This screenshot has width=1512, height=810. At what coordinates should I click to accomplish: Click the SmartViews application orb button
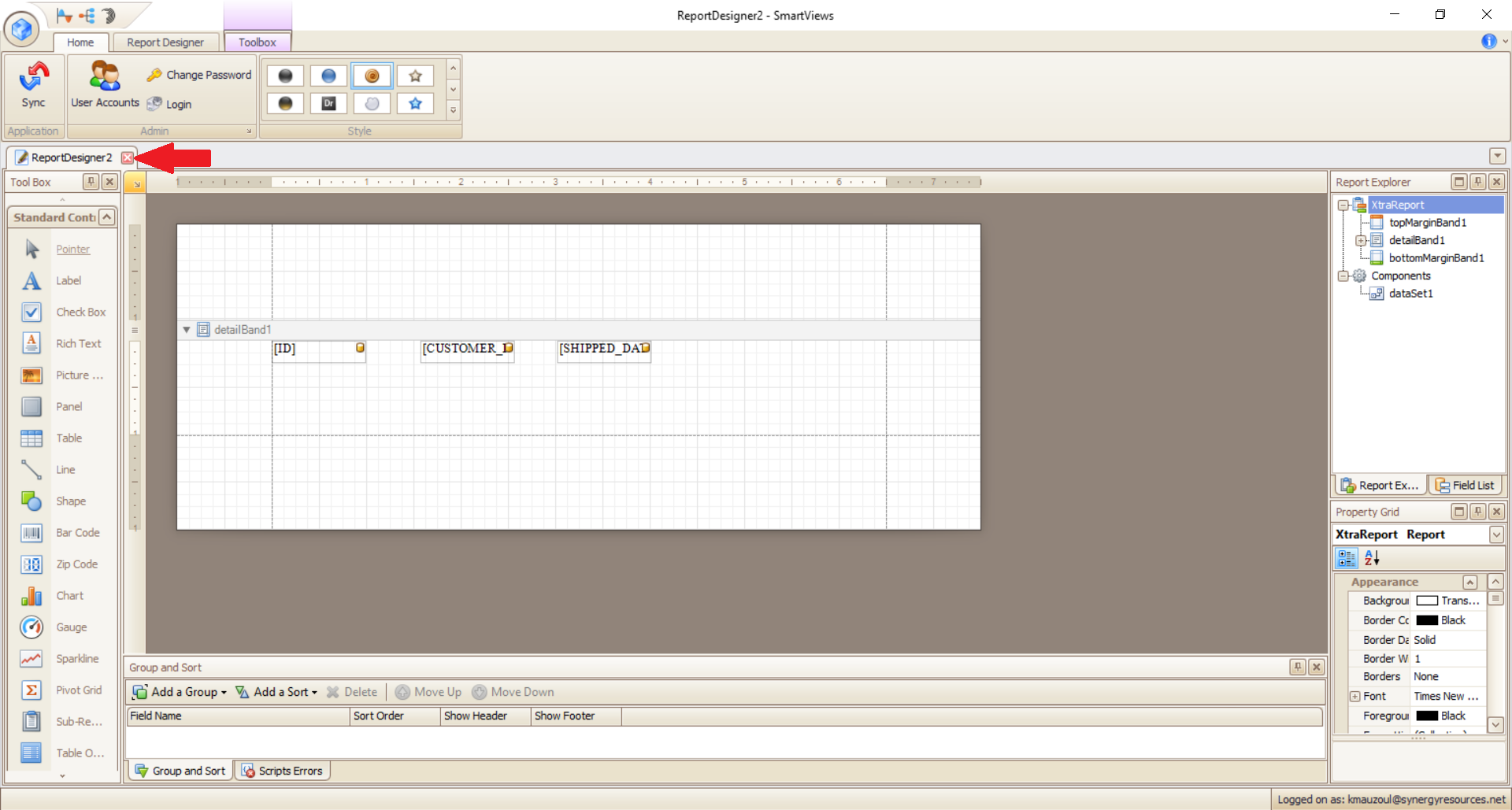[21, 30]
